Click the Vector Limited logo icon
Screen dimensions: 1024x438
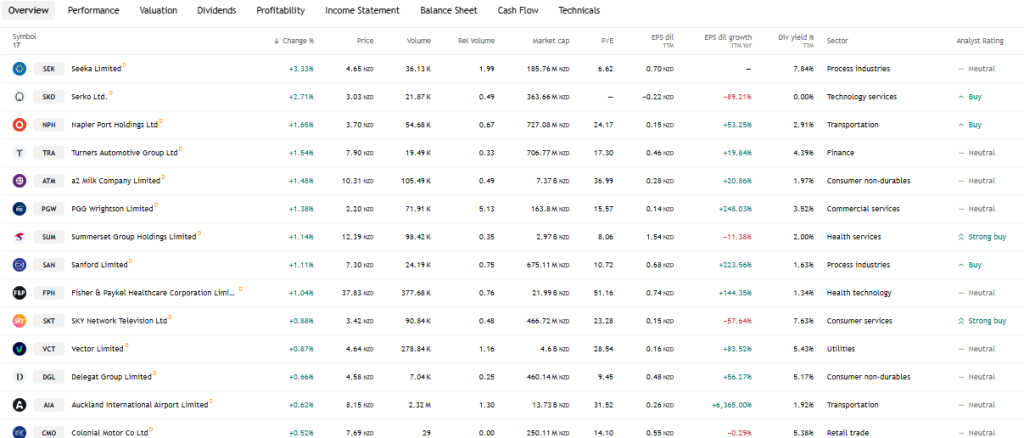(x=20, y=349)
